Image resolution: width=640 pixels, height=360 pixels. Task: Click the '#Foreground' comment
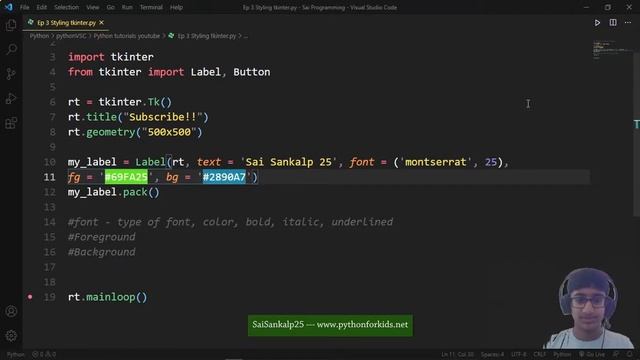tap(102, 237)
